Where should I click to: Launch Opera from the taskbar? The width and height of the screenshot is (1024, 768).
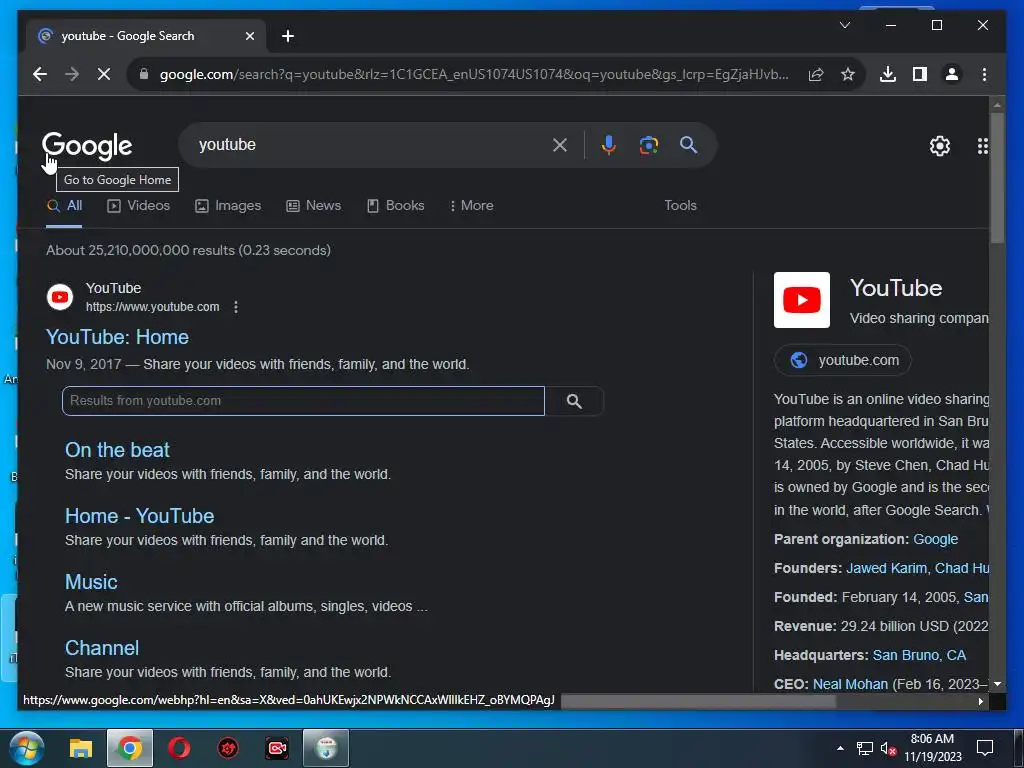pyautogui.click(x=179, y=748)
